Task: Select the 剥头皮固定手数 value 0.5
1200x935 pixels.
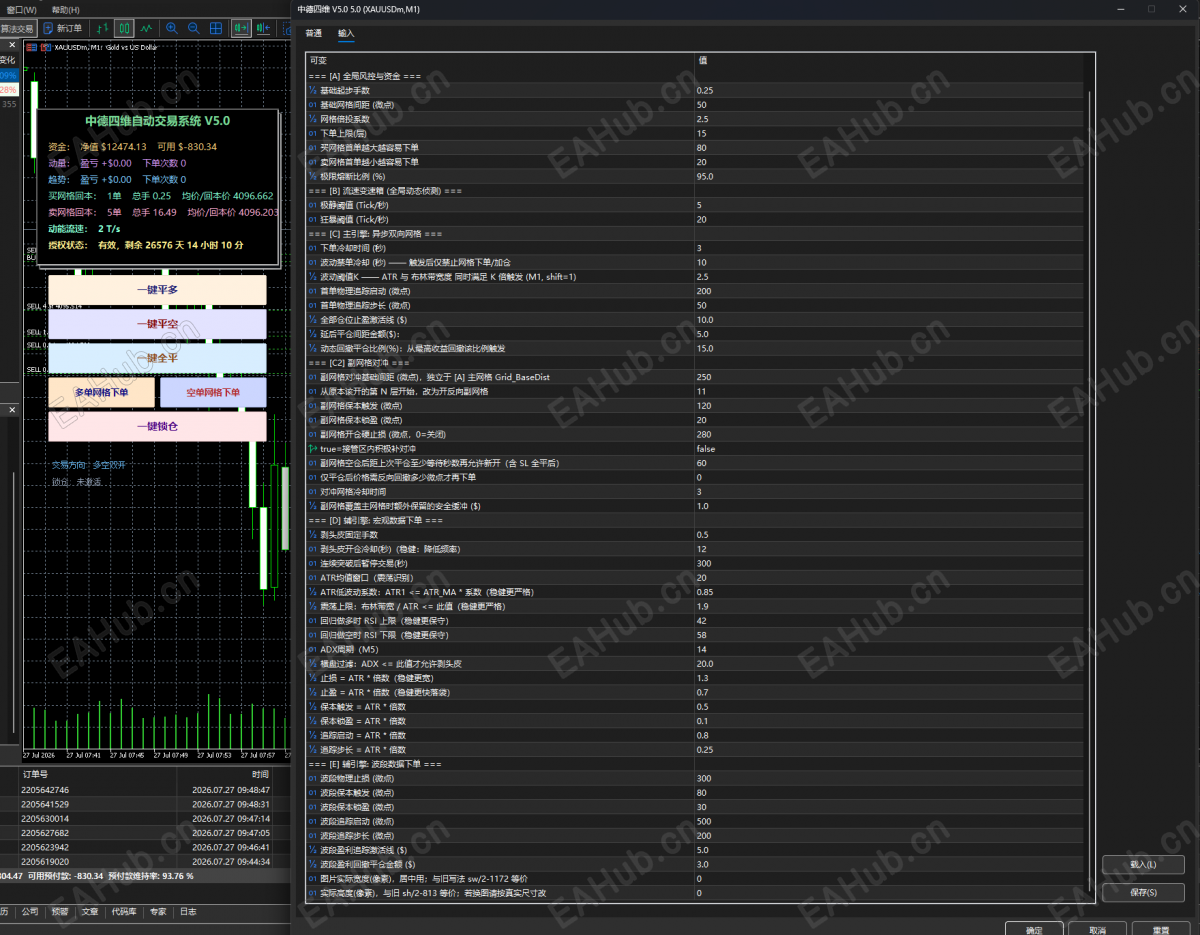Action: [x=888, y=535]
